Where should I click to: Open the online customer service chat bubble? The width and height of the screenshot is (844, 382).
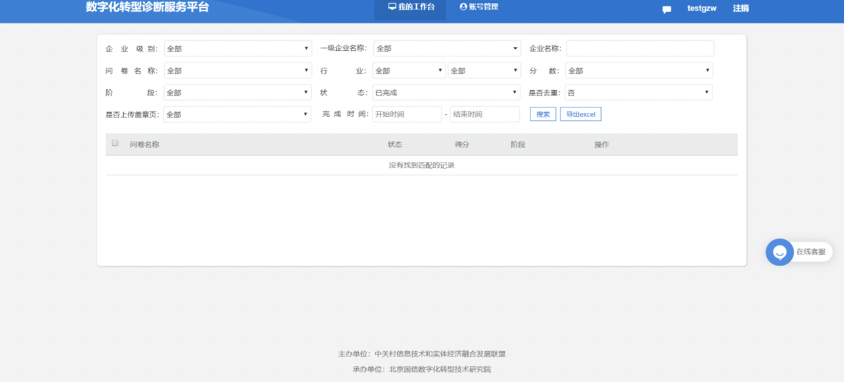pyautogui.click(x=779, y=252)
